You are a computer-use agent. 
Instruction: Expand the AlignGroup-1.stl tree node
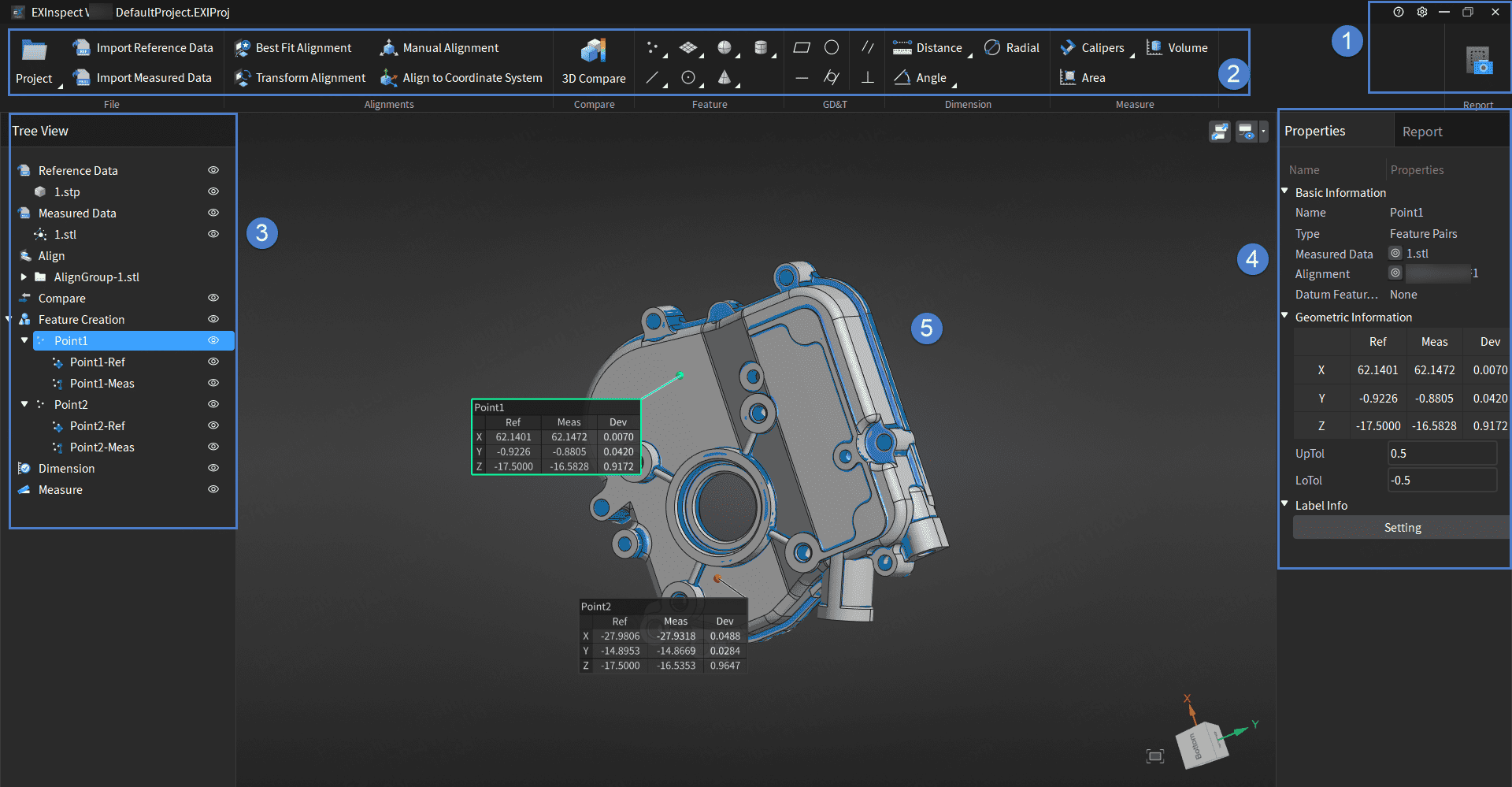pyautogui.click(x=24, y=277)
